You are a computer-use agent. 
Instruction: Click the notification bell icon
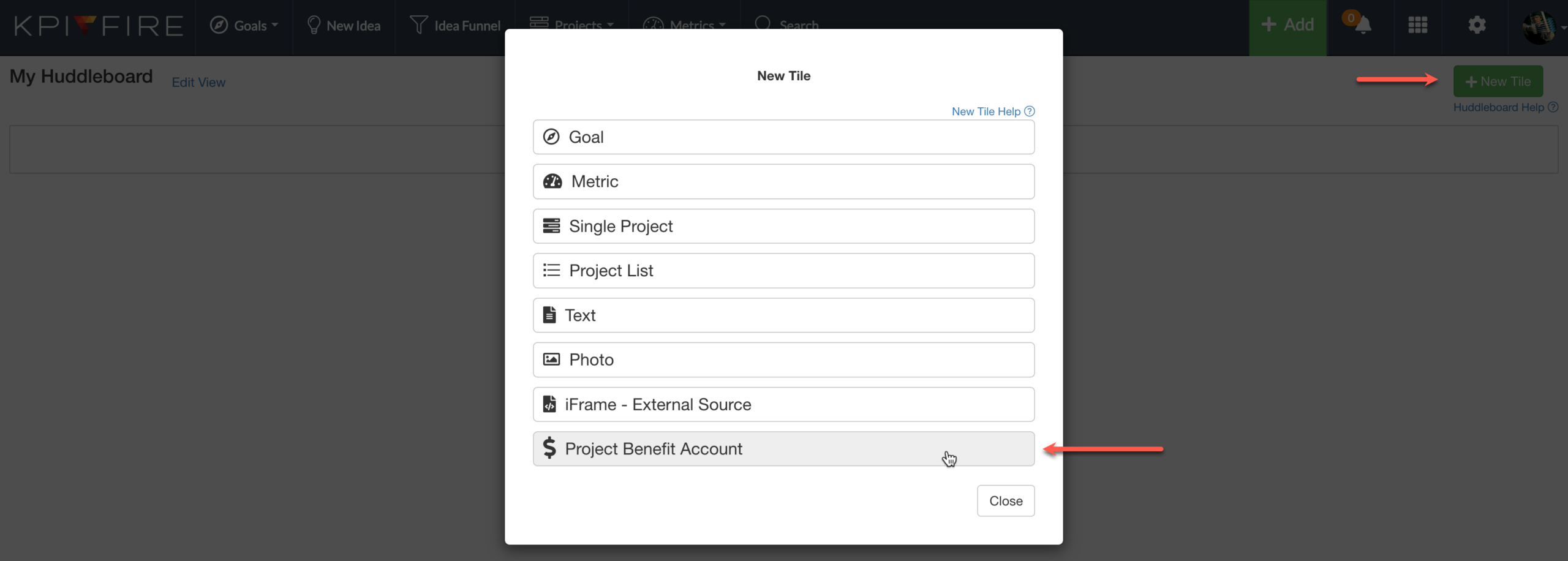[x=1363, y=25]
